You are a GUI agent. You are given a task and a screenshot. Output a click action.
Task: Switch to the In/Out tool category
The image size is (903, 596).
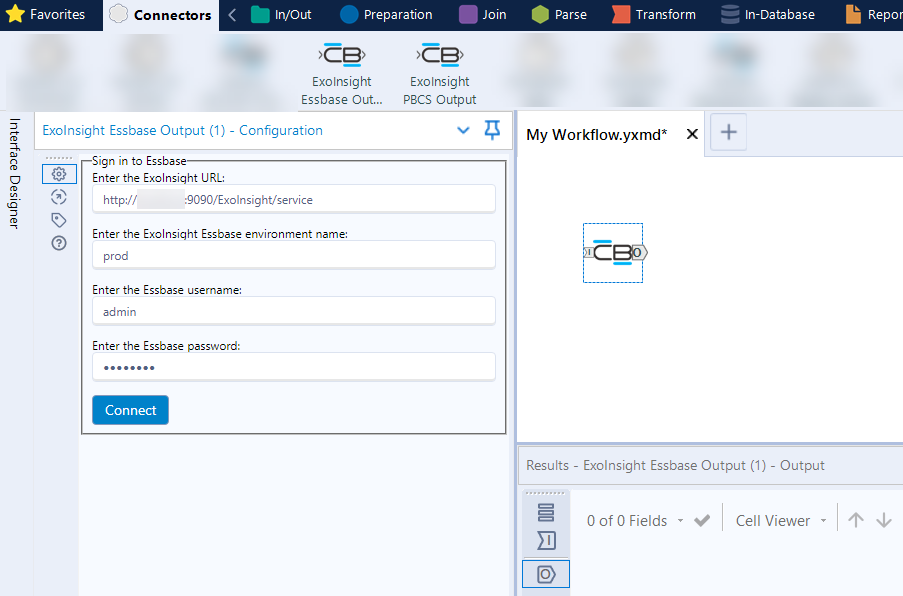(282, 14)
